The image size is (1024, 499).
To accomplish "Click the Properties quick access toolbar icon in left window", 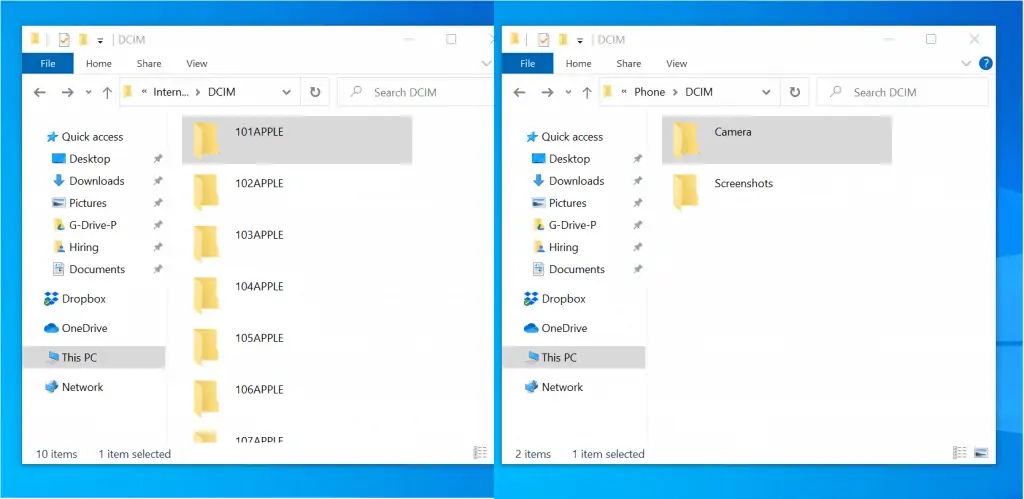I will [64, 40].
